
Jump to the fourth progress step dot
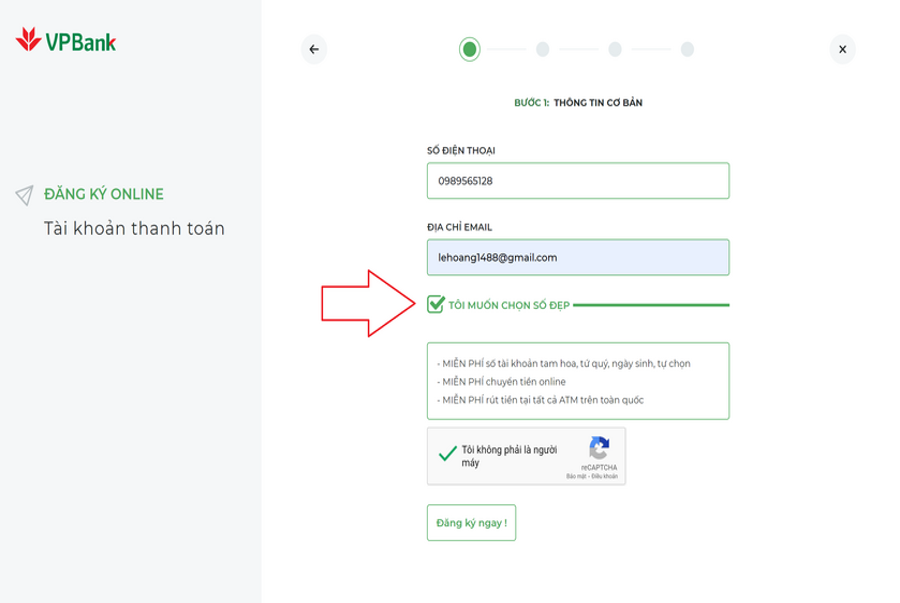[687, 49]
